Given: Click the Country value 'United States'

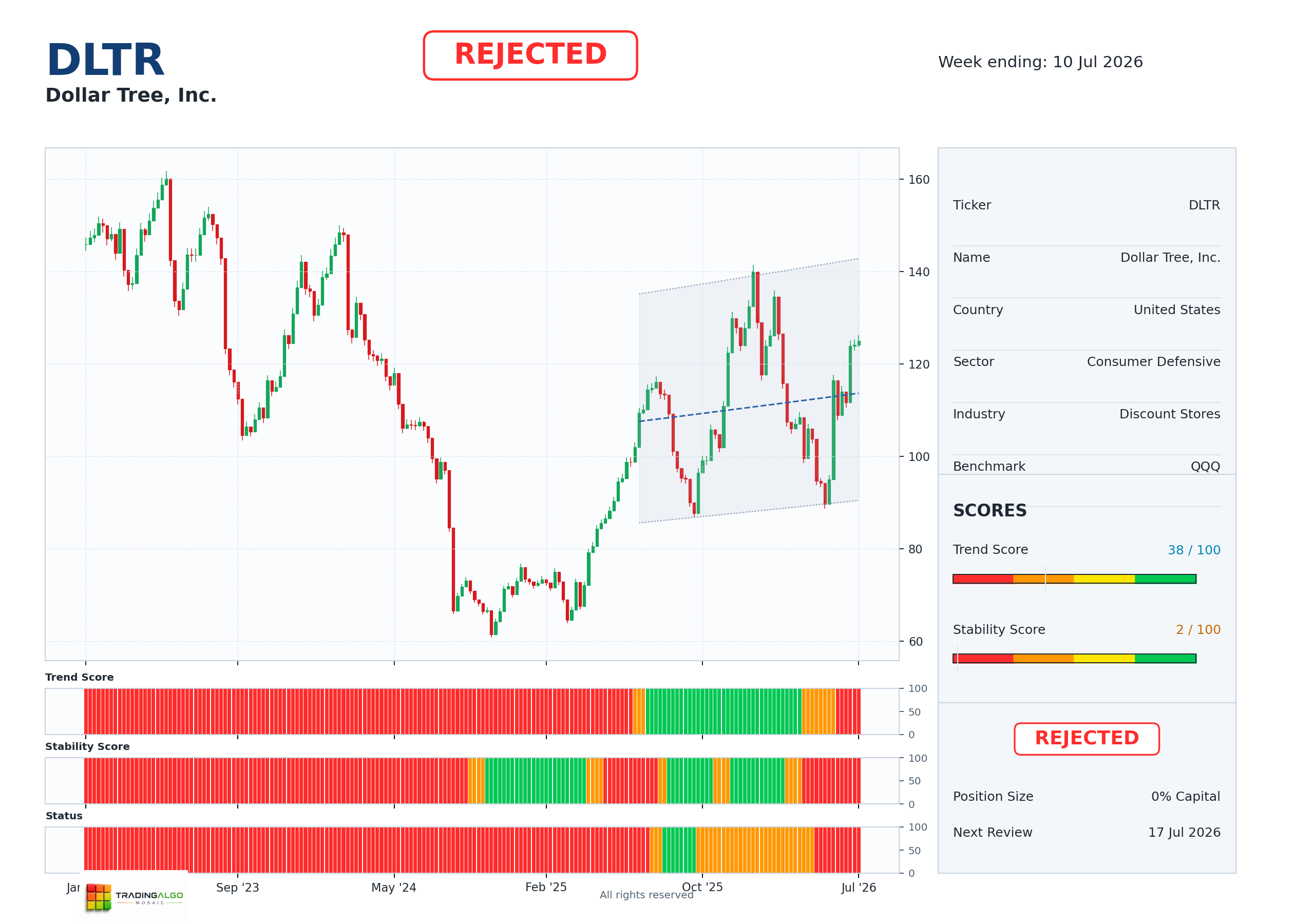Looking at the screenshot, I should pyautogui.click(x=1177, y=310).
